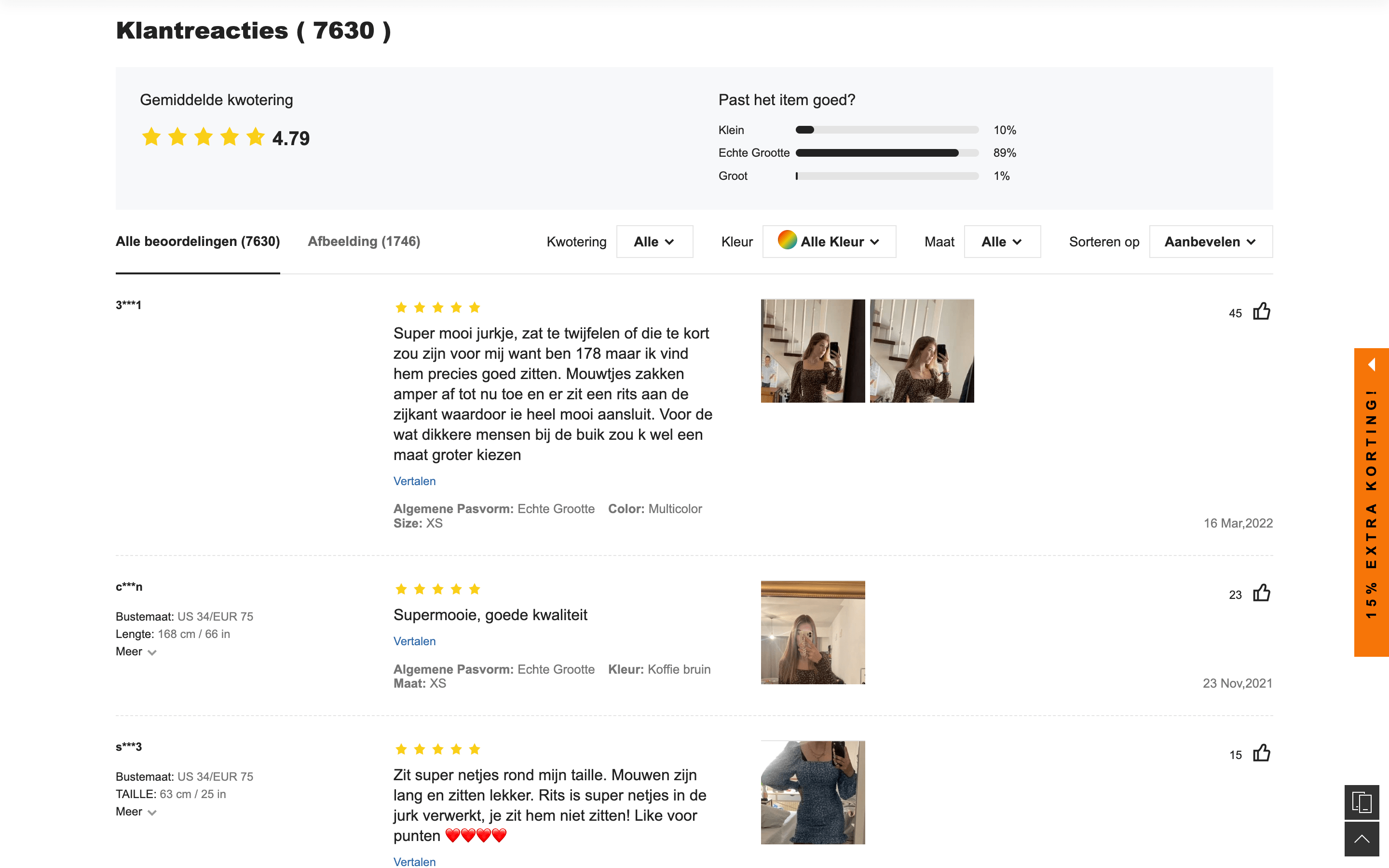
Task: Open the Sorteren op Aanbevelen dropdown
Action: coord(1210,242)
